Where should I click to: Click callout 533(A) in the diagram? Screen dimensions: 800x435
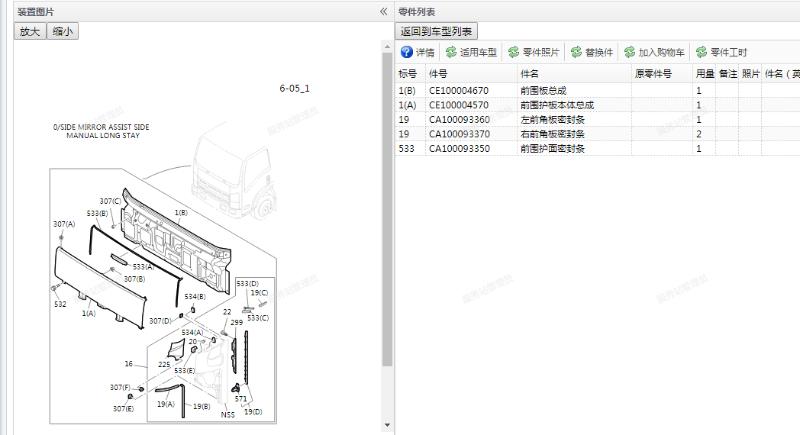coord(143,267)
